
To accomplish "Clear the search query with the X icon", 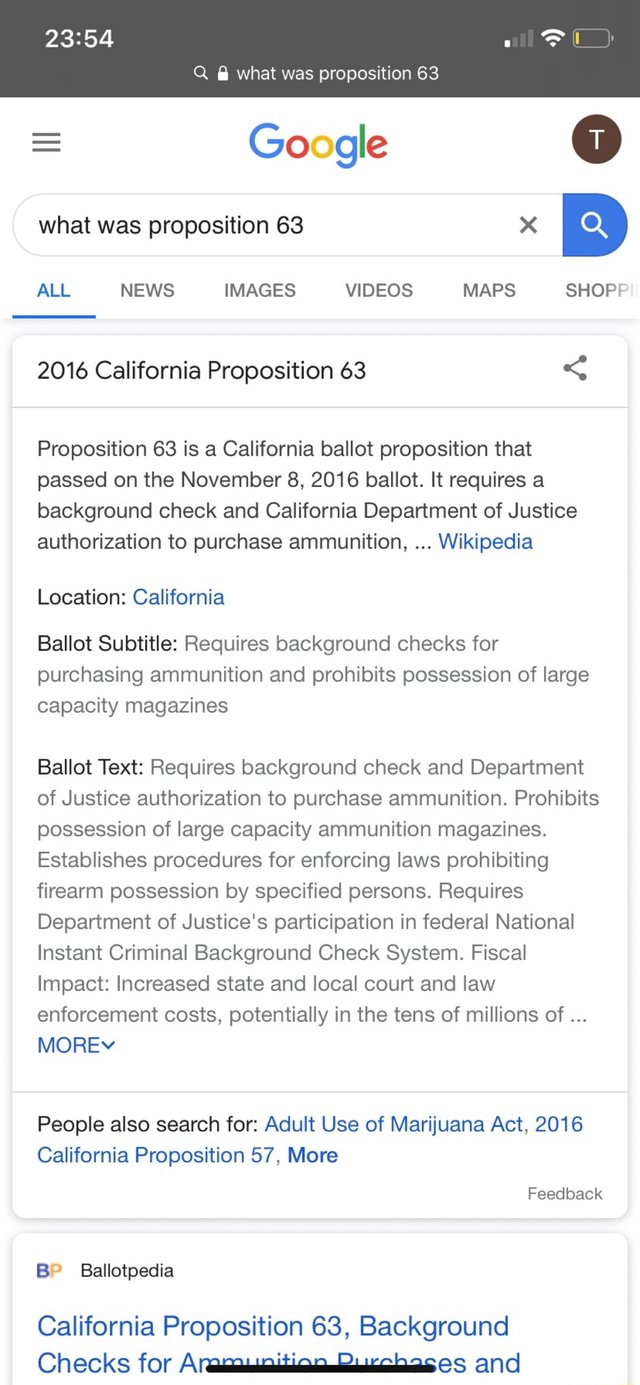I will click(528, 225).
